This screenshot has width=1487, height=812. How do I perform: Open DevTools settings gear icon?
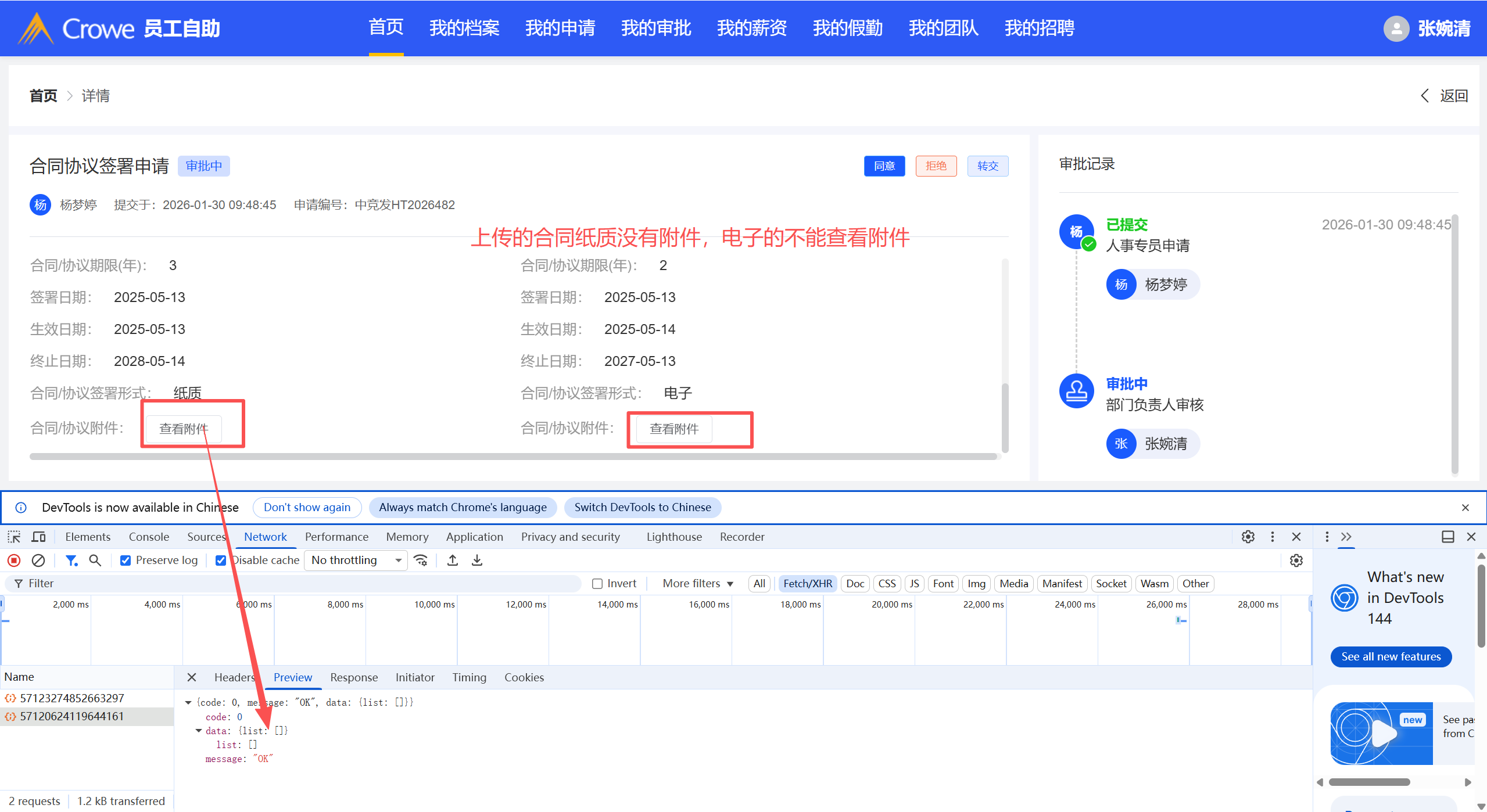1248,537
